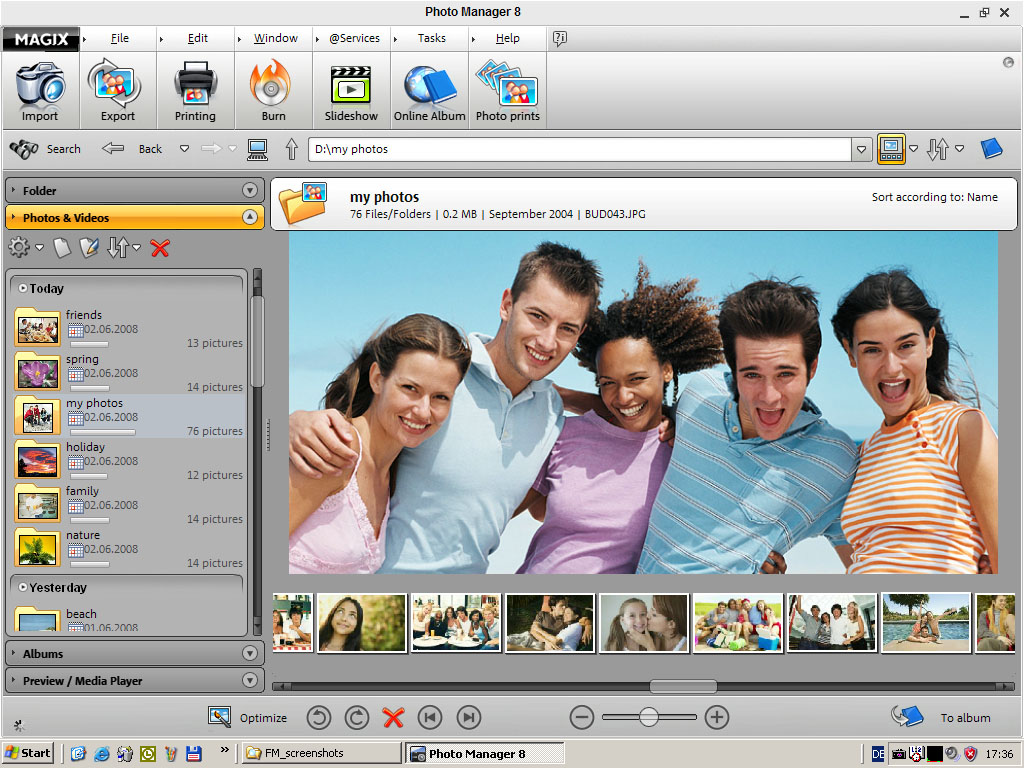The width and height of the screenshot is (1024, 768).
Task: Launch the Slideshow feature
Action: click(351, 90)
